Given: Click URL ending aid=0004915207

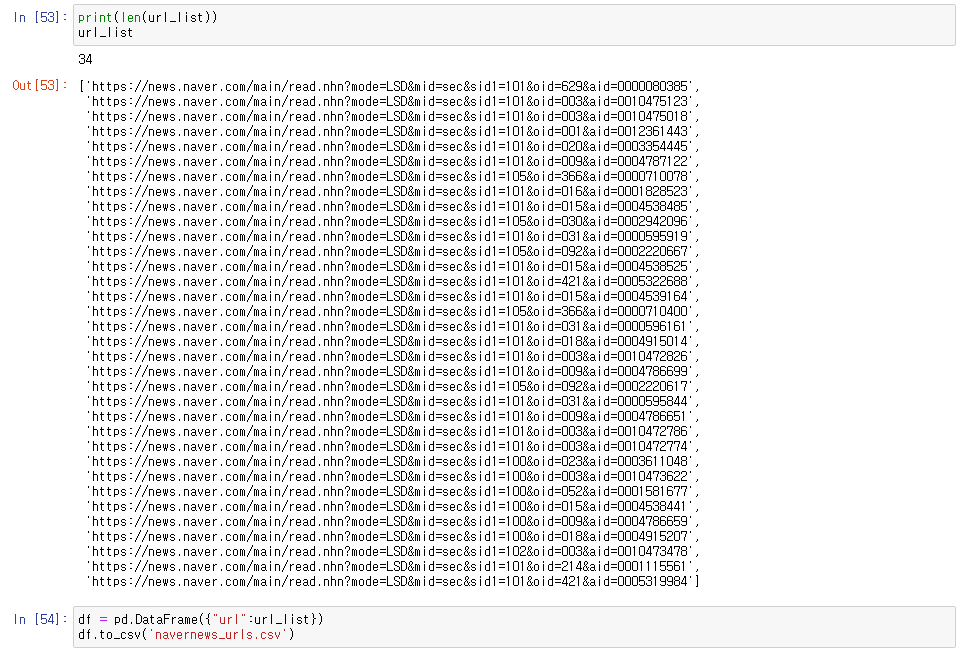Looking at the screenshot, I should (x=390, y=537).
